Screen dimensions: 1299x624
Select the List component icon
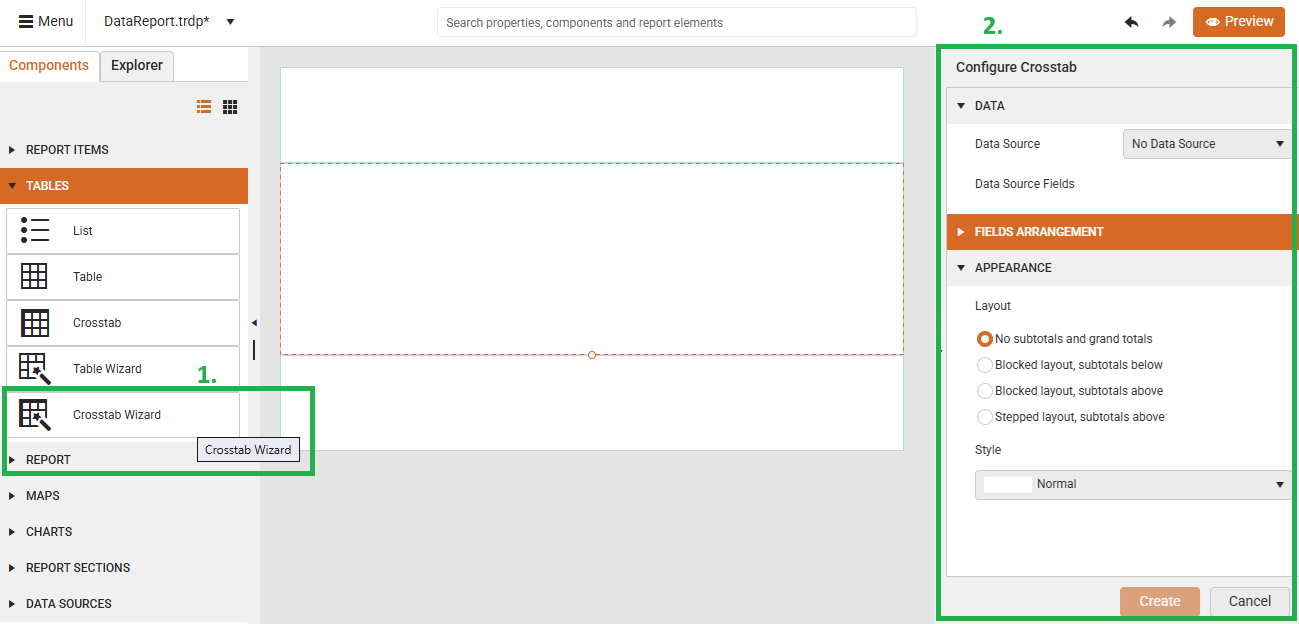pos(35,231)
